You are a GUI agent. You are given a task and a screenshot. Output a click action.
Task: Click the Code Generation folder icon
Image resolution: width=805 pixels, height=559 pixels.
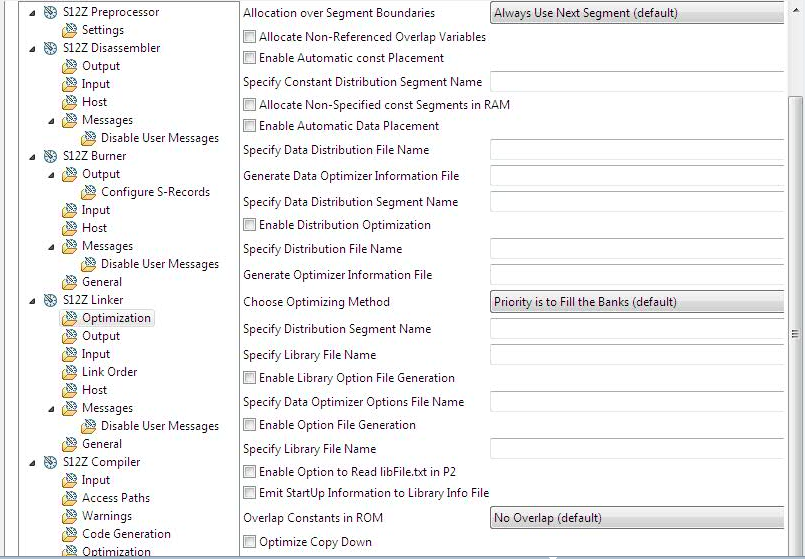69,534
